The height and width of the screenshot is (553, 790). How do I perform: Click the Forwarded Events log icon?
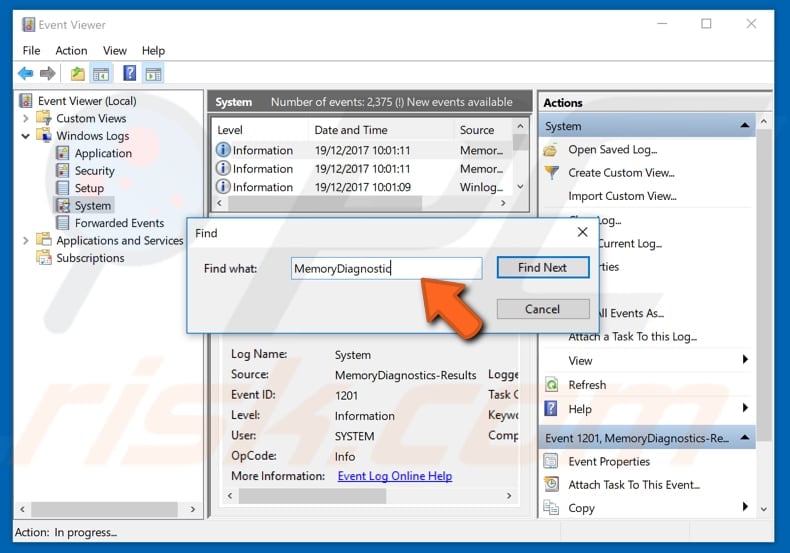click(63, 223)
